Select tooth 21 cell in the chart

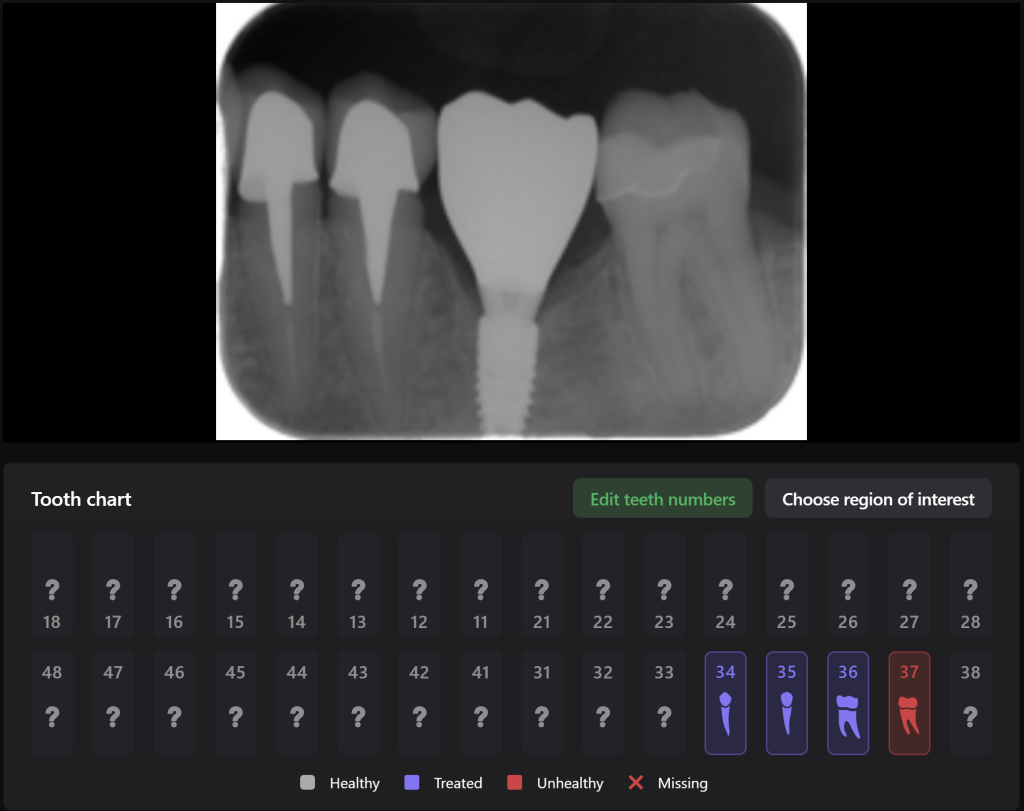[541, 586]
